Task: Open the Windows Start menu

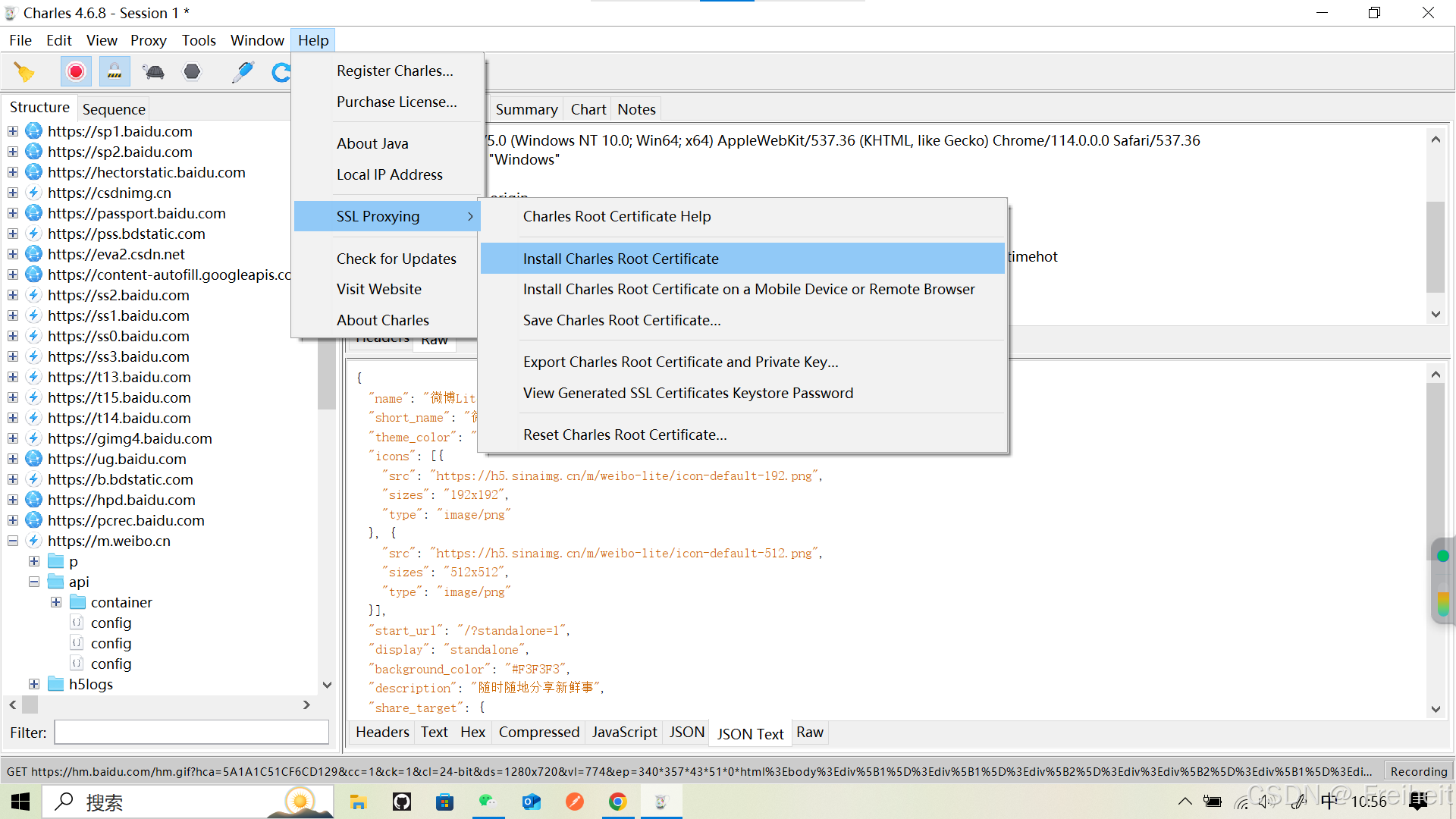Action: (20, 802)
